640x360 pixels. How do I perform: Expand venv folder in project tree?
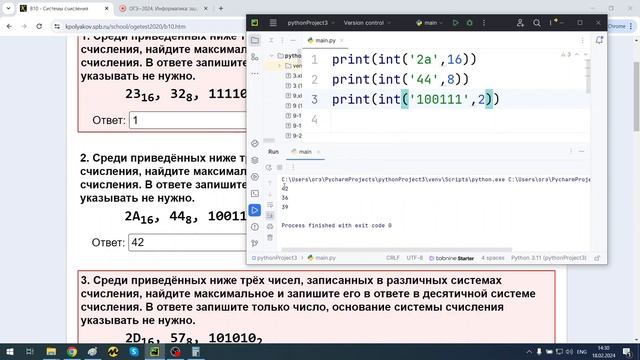(x=280, y=66)
